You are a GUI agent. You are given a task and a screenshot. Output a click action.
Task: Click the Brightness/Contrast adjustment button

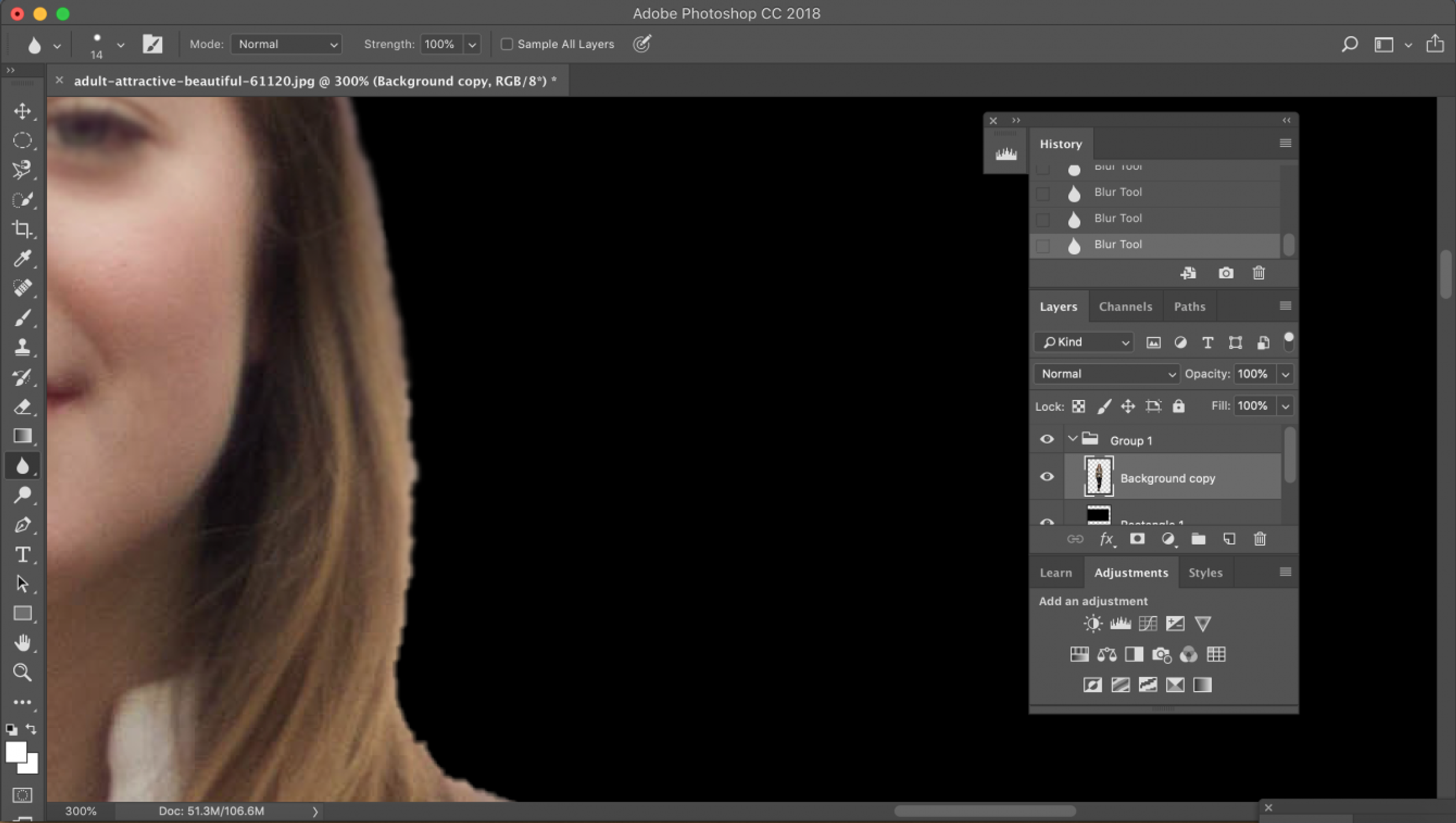pyautogui.click(x=1093, y=623)
